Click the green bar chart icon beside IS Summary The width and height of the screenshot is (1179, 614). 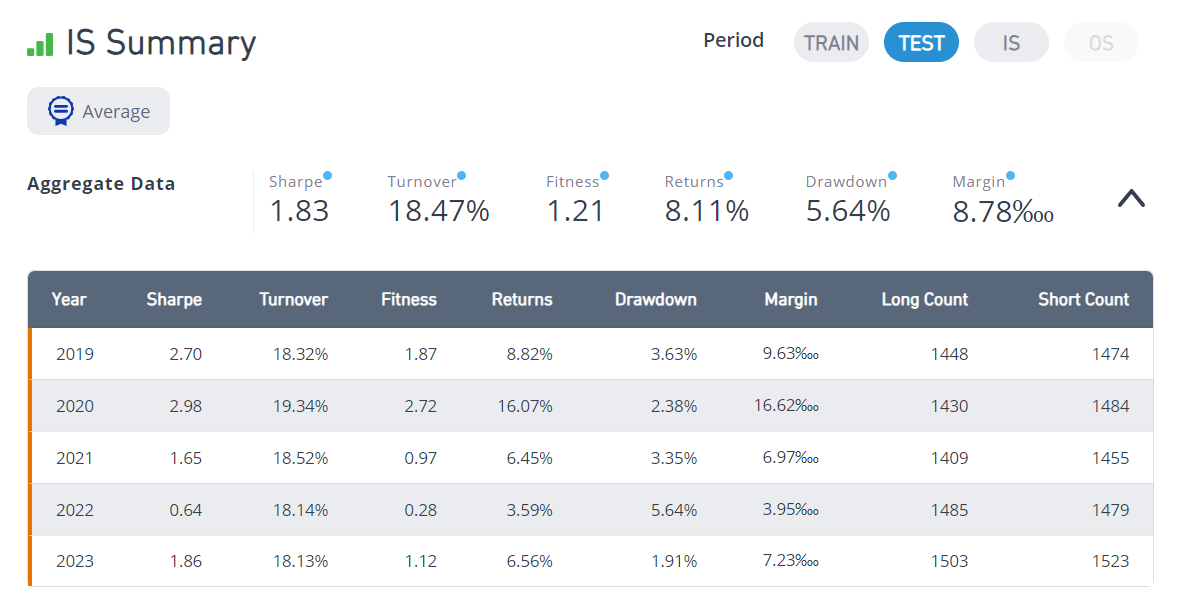(41, 44)
